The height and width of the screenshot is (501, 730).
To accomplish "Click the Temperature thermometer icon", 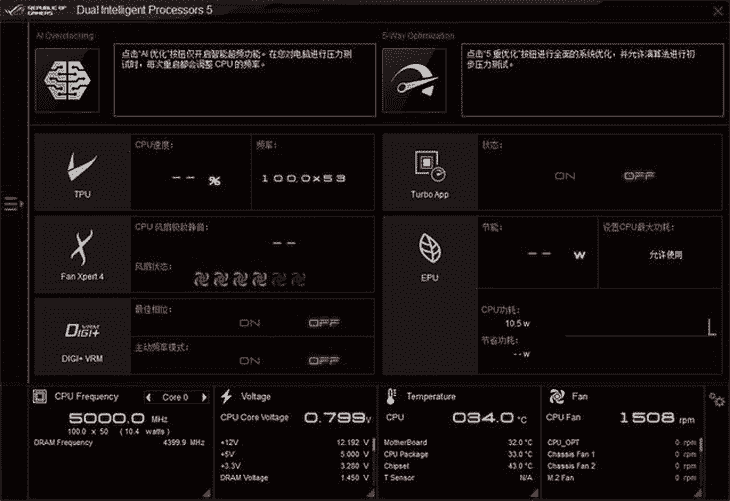I will (391, 396).
